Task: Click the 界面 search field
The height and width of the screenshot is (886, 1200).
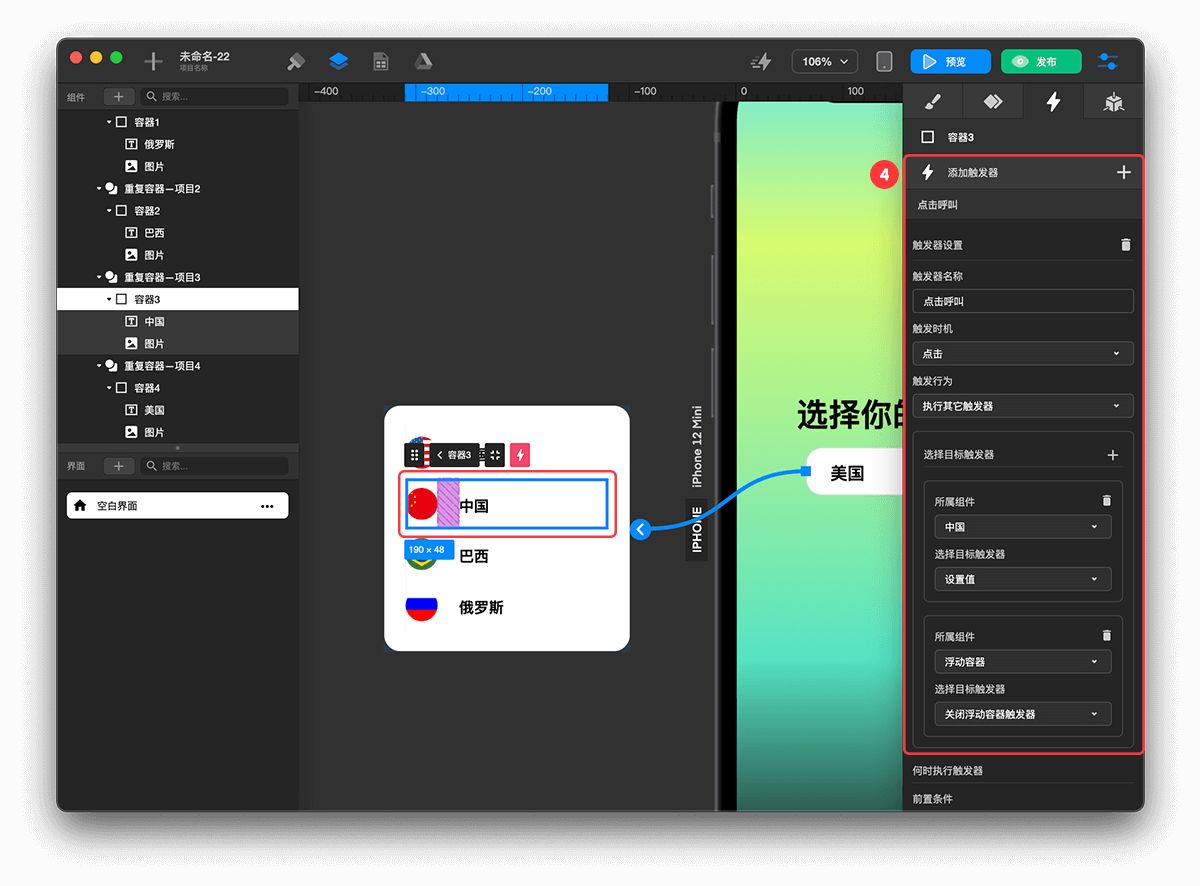Action: [215, 466]
